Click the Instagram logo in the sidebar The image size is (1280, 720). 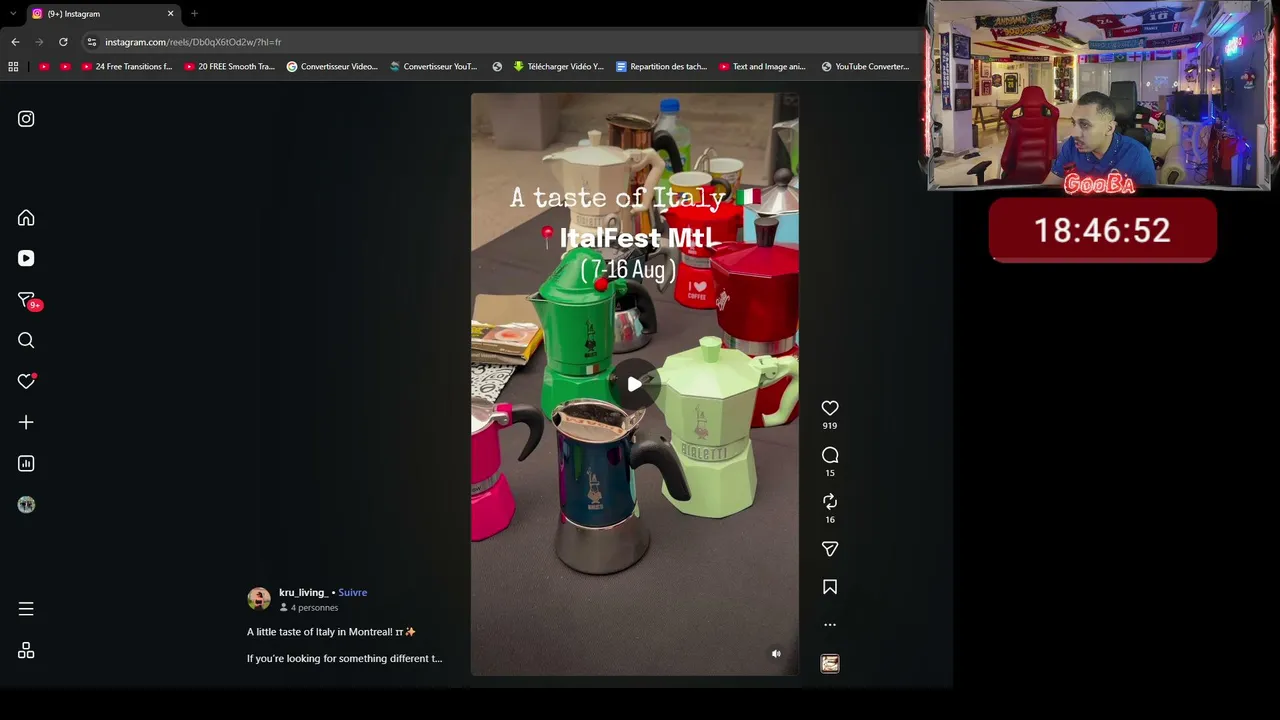click(x=26, y=119)
